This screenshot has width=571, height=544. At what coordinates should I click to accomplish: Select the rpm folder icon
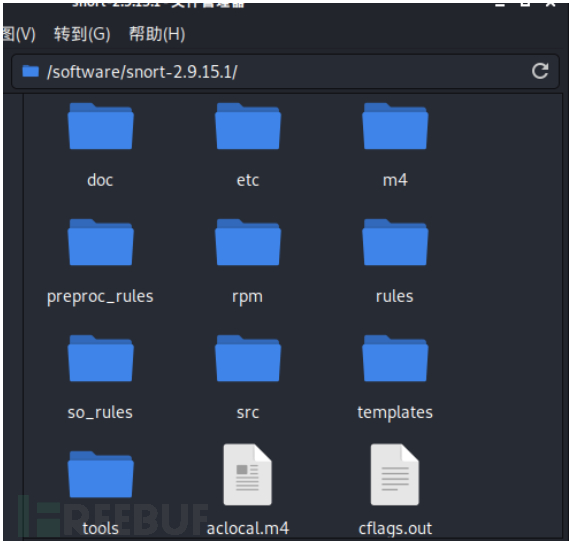coord(248,242)
